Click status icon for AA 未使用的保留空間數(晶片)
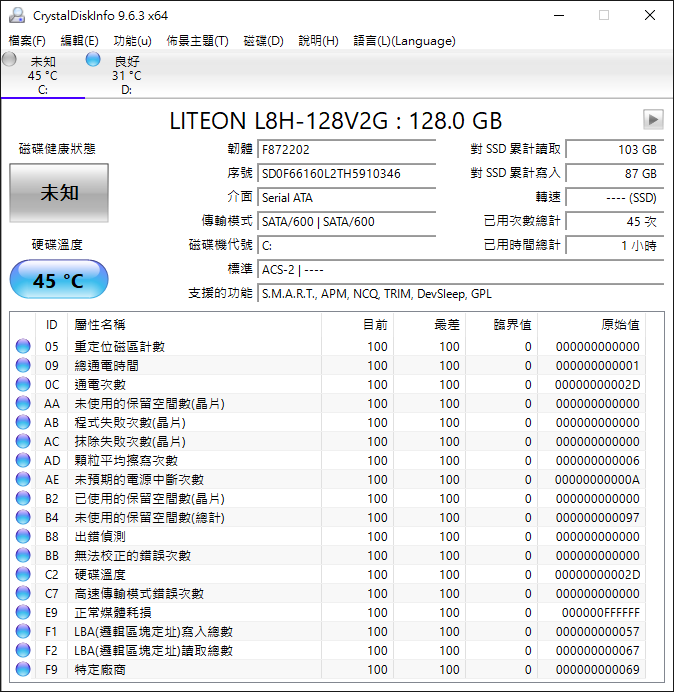Screen dimensions: 674x692 click(23, 403)
